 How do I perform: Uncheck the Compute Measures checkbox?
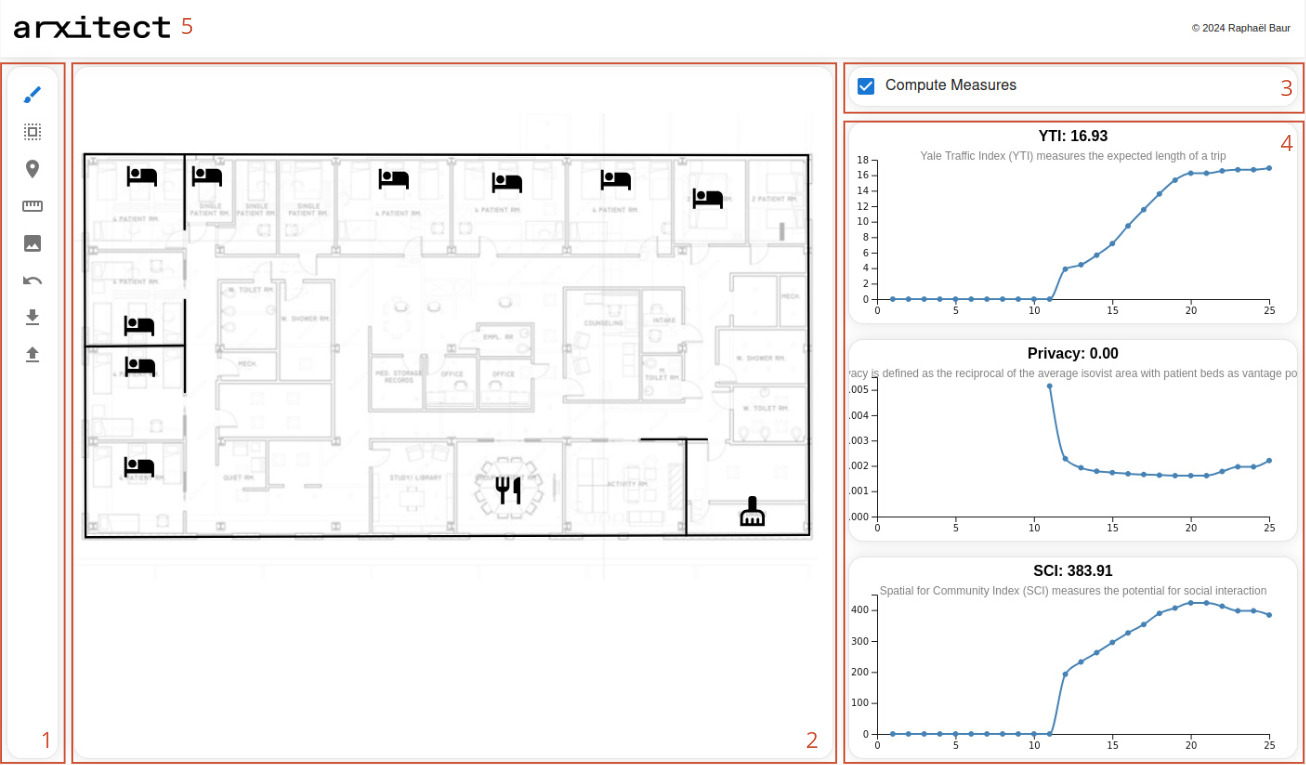pos(866,86)
